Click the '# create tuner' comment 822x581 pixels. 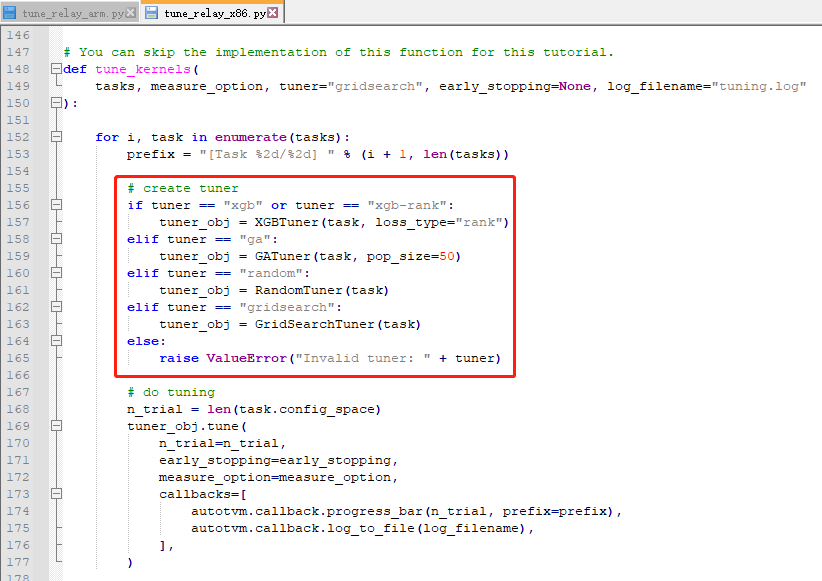183,188
